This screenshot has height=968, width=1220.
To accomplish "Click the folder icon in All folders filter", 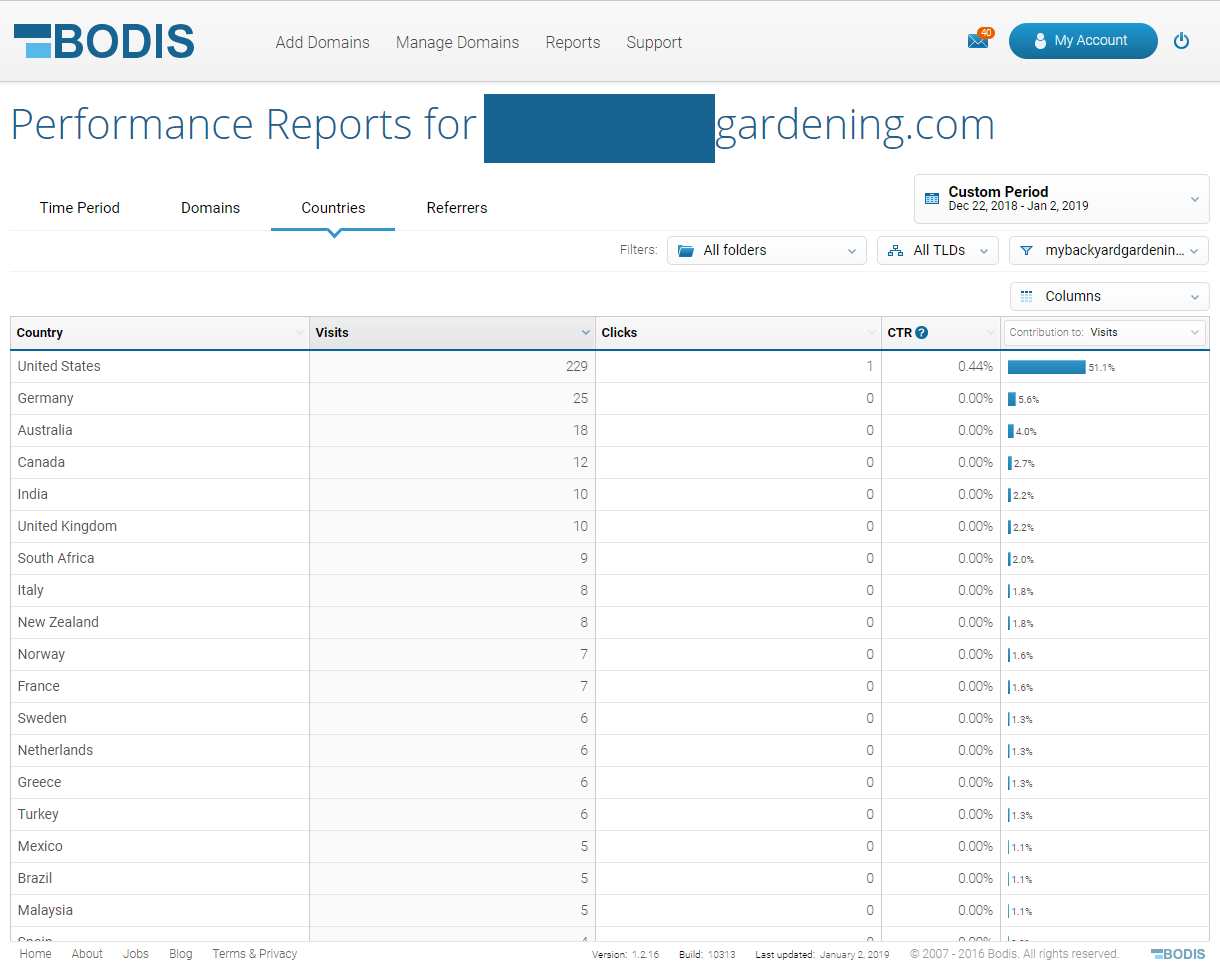I will coord(686,251).
